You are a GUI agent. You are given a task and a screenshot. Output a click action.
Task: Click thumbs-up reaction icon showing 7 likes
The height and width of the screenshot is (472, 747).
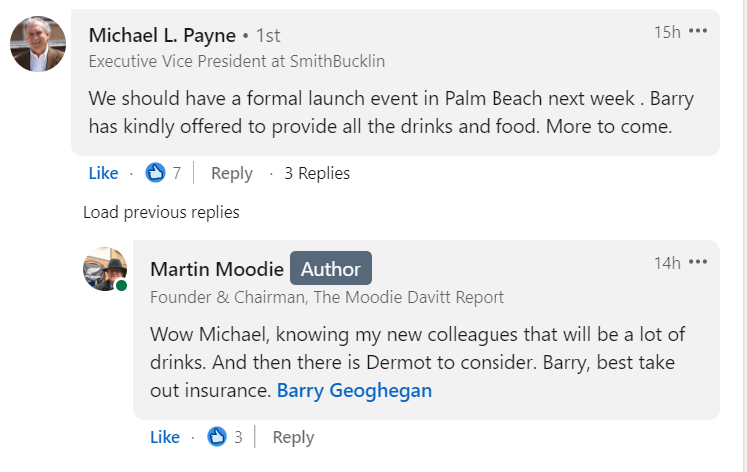(x=155, y=172)
